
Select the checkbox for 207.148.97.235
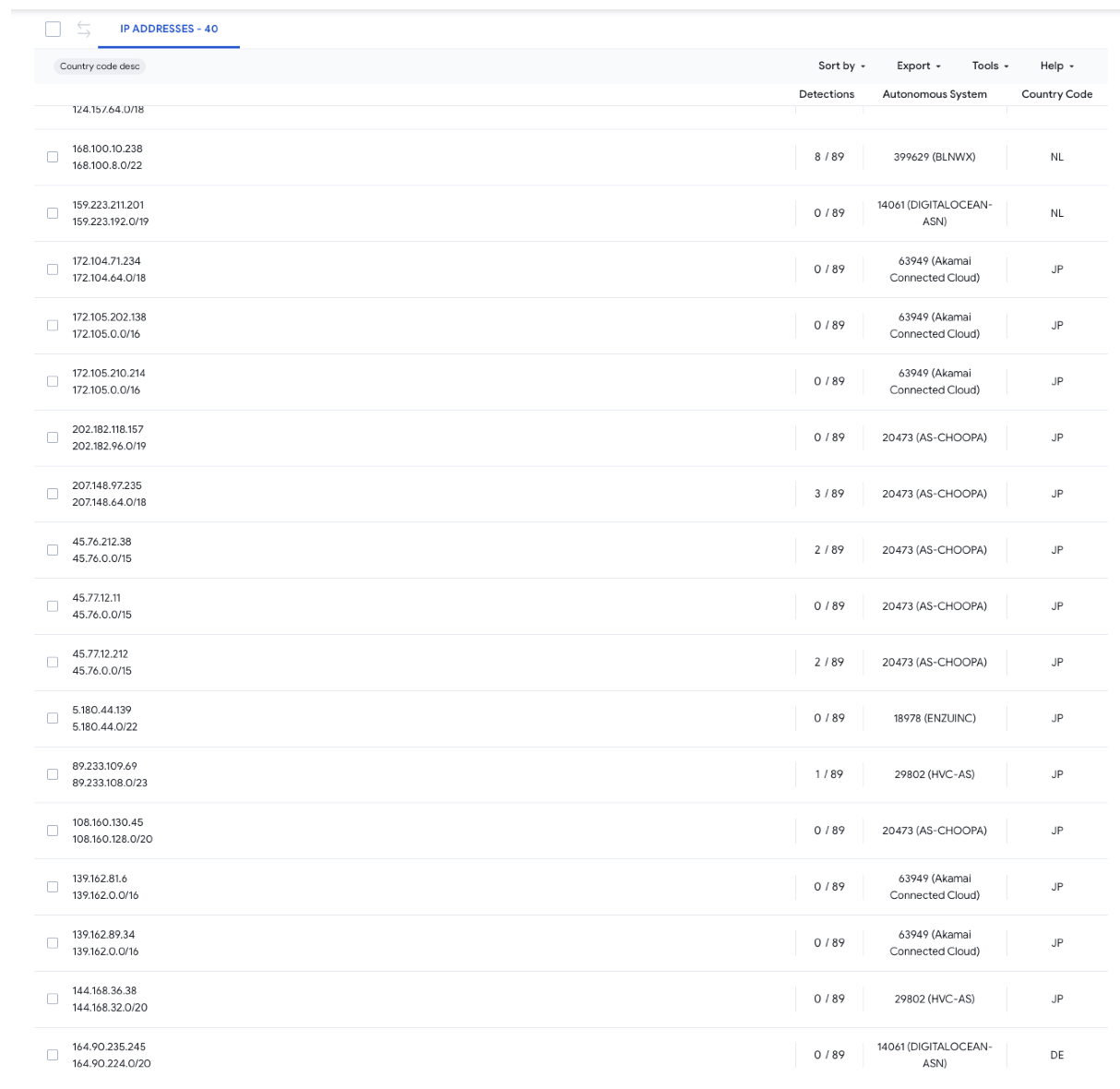[53, 494]
